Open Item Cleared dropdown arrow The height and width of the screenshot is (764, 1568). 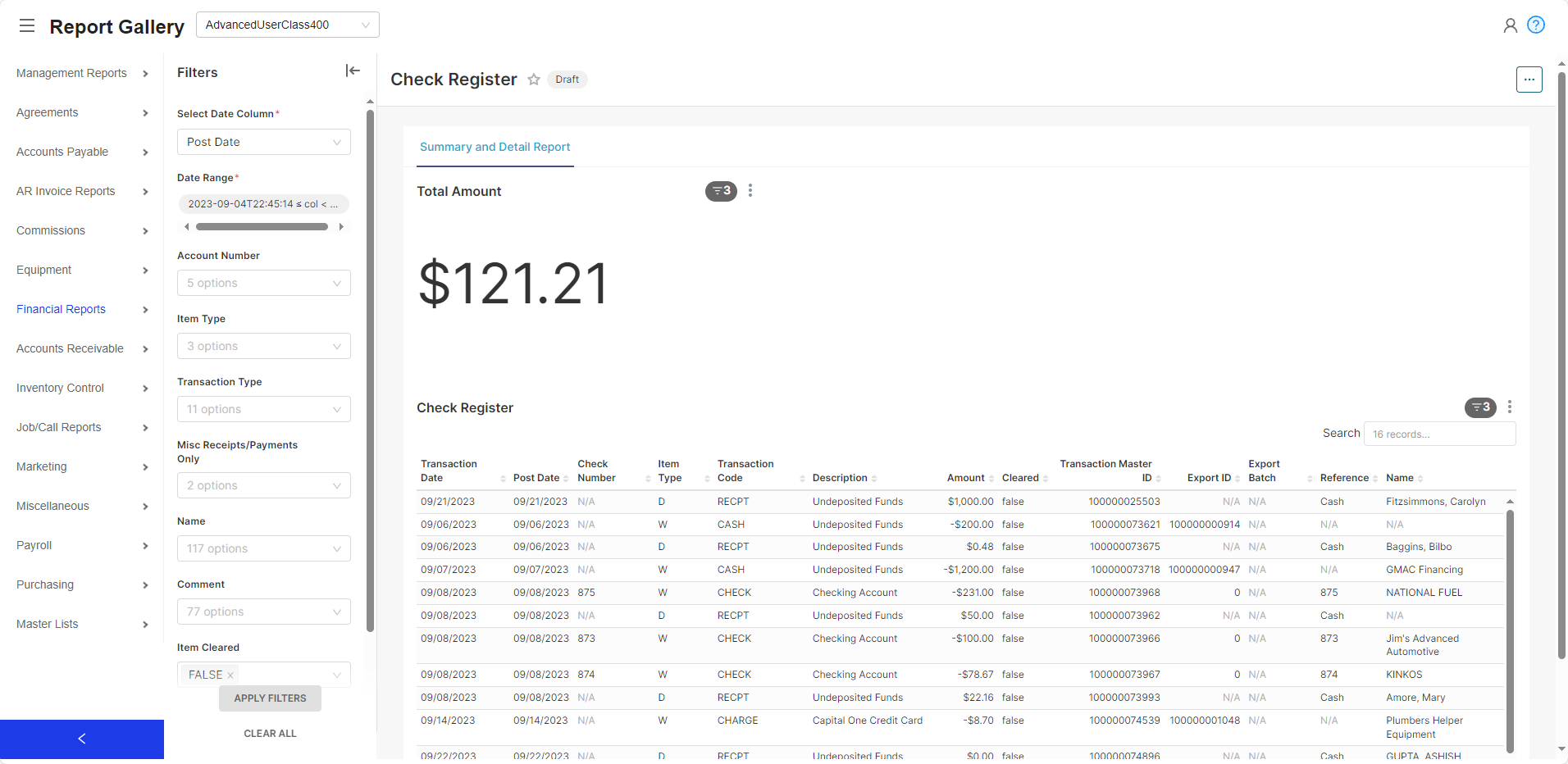pyautogui.click(x=337, y=675)
